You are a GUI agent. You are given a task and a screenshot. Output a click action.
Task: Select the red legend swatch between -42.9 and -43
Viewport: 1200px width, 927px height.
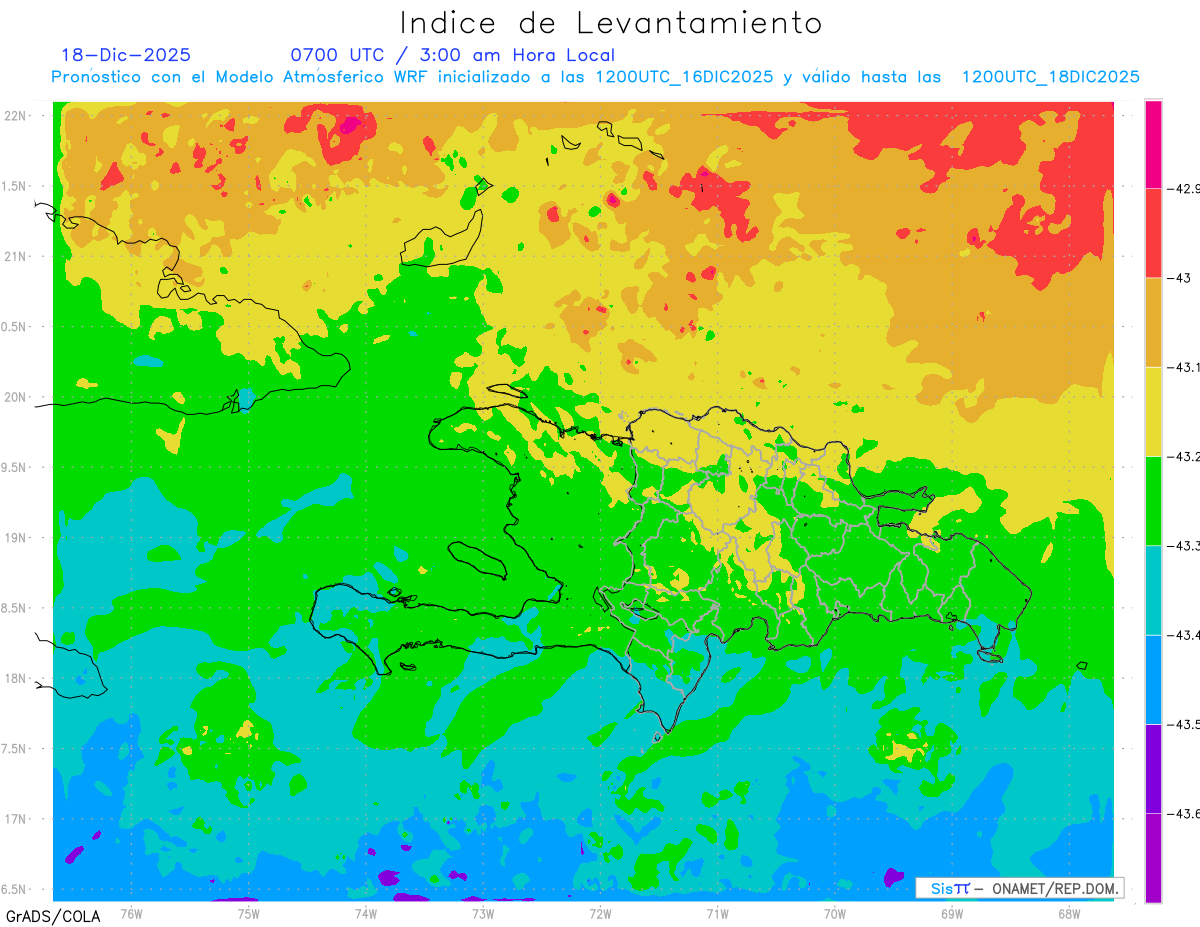[1153, 233]
